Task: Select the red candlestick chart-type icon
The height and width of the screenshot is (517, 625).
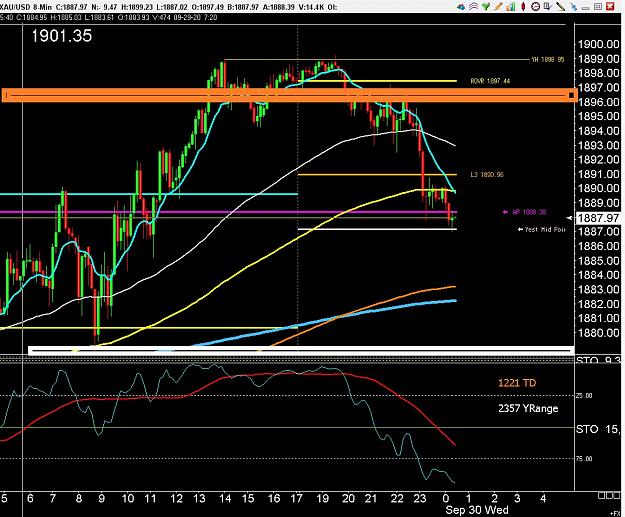Action: tap(523, 6)
